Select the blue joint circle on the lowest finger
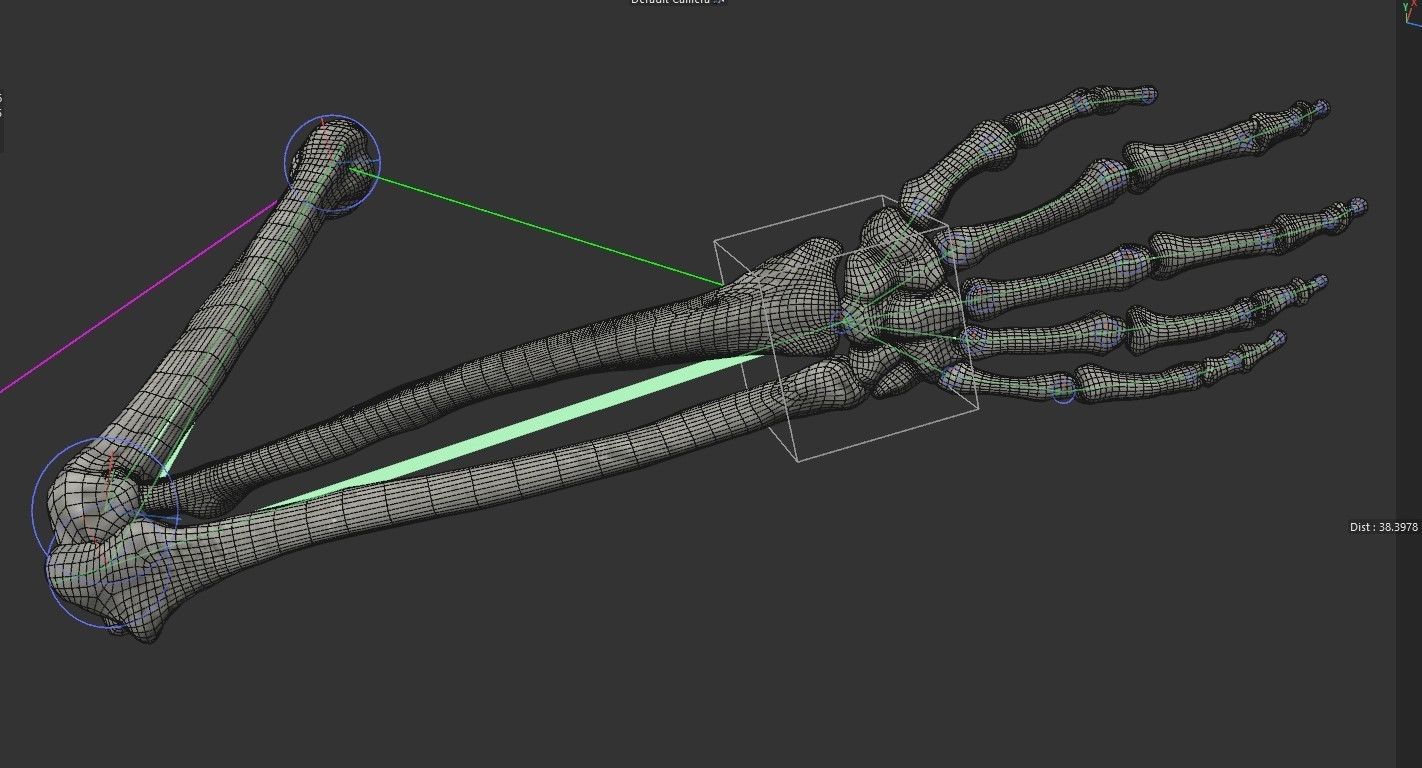The height and width of the screenshot is (768, 1422). pos(1064,392)
